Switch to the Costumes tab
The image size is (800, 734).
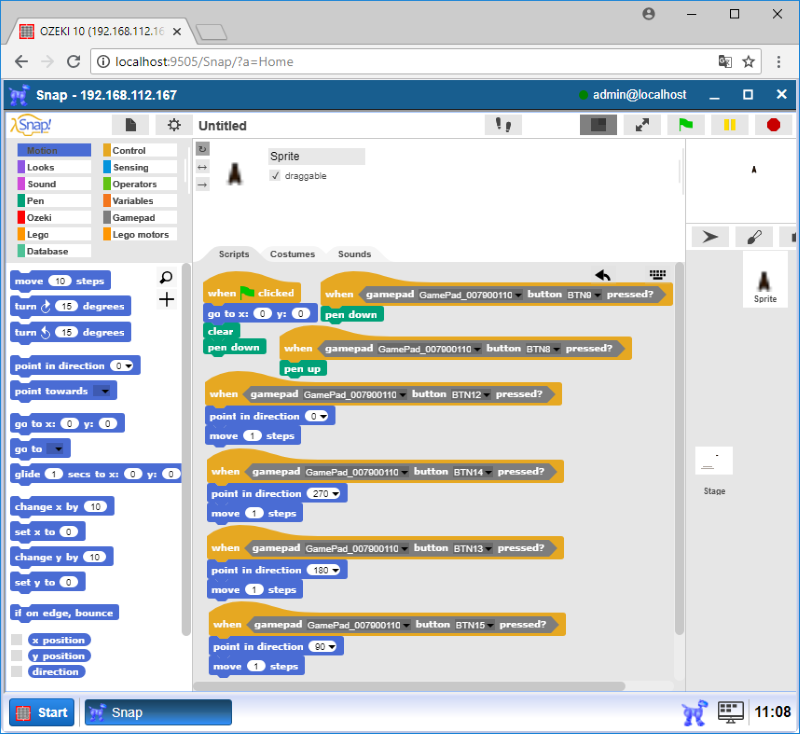pos(292,254)
